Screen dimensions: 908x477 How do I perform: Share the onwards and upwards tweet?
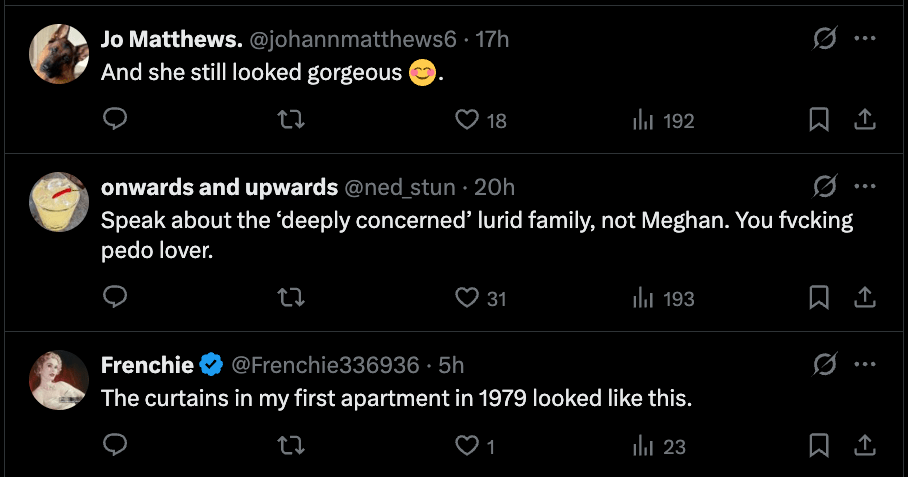866,298
